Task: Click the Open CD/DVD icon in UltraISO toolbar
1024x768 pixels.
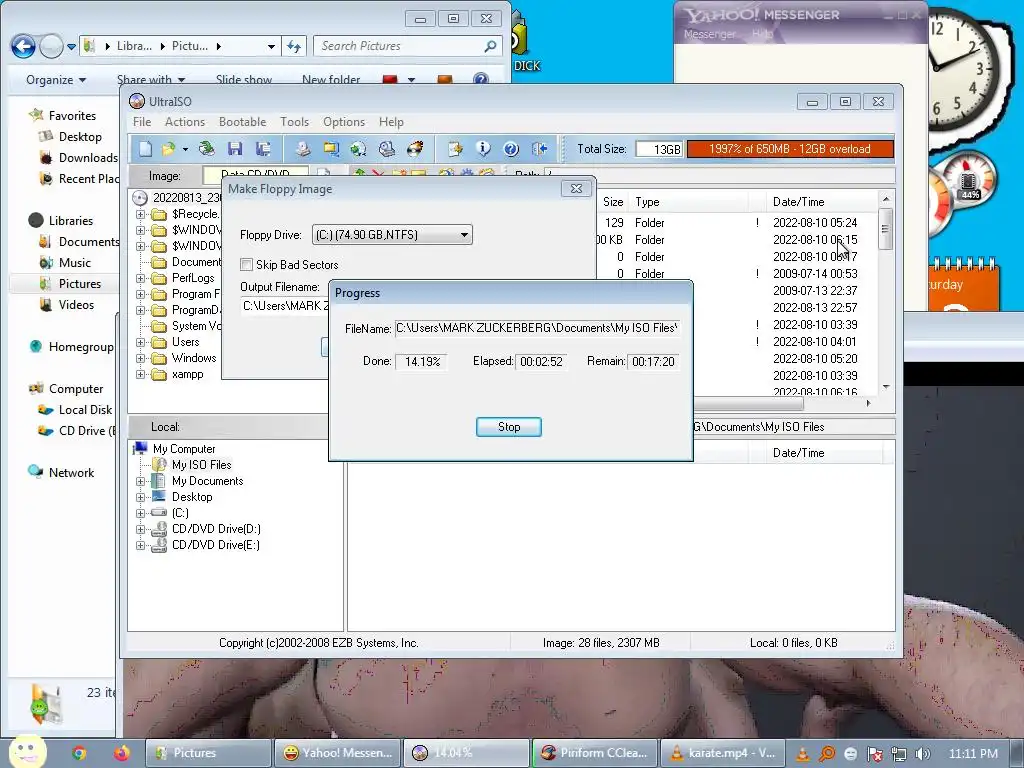Action: [206, 149]
